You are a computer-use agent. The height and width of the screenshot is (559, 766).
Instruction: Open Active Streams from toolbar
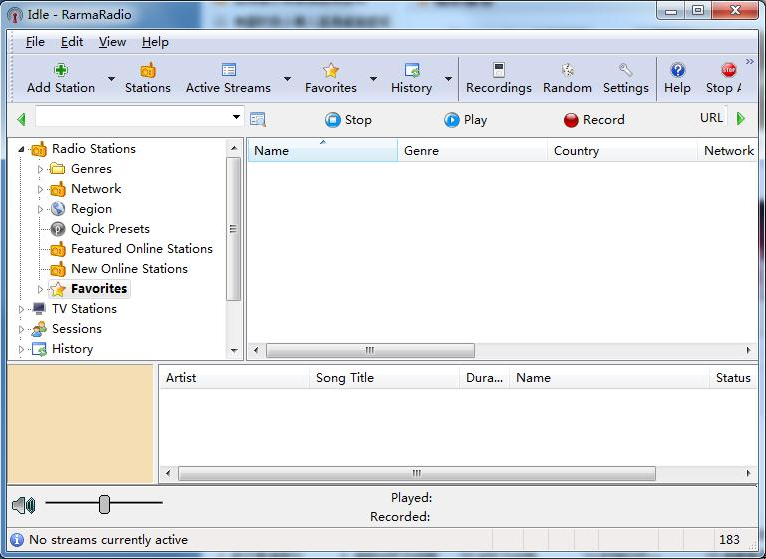228,71
